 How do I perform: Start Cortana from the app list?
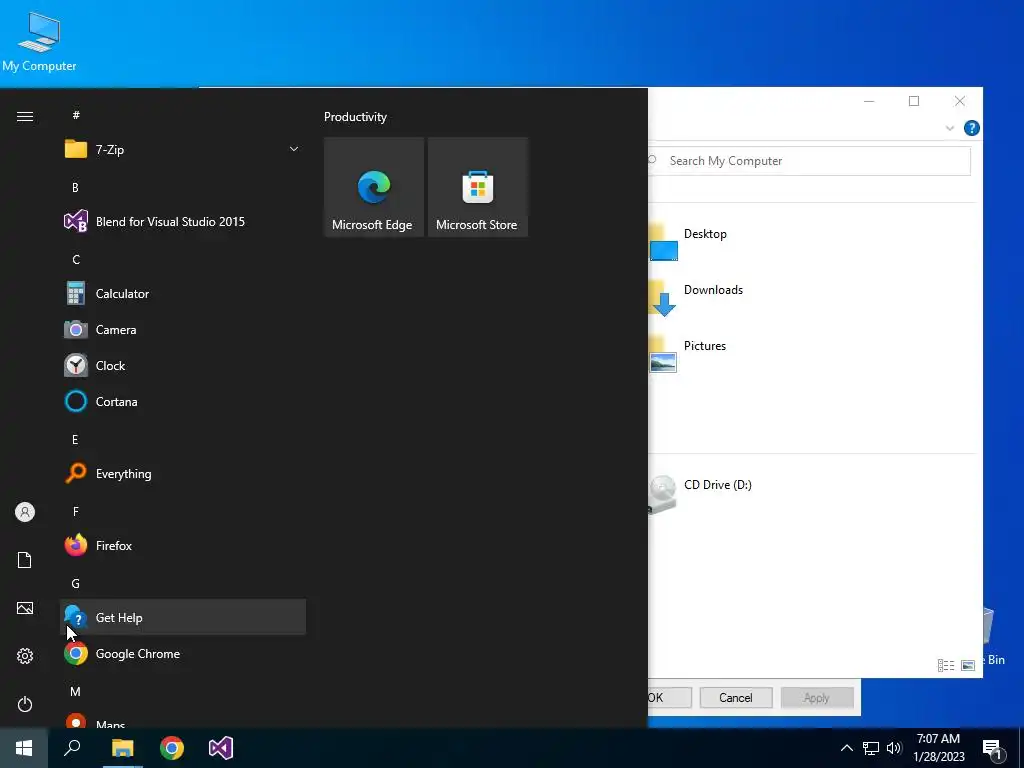(x=183, y=402)
